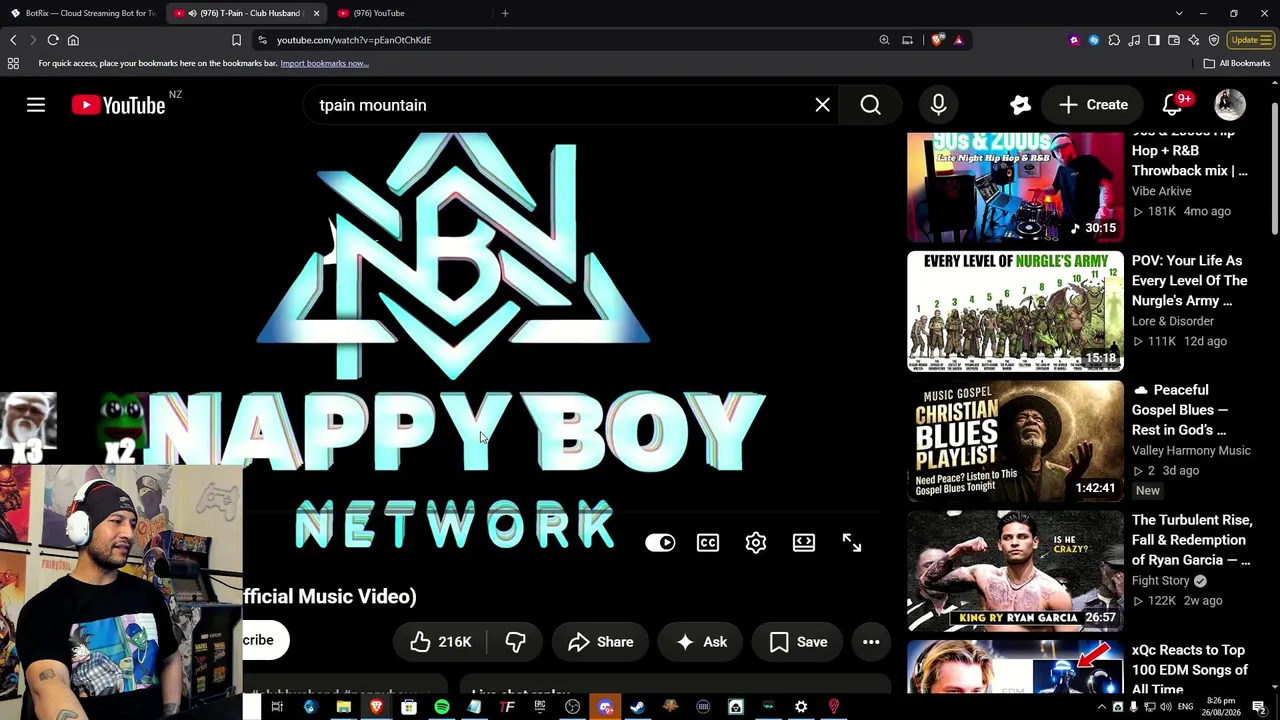Viewport: 1280px width, 720px height.
Task: Enter fullscreen in the video player
Action: click(852, 543)
